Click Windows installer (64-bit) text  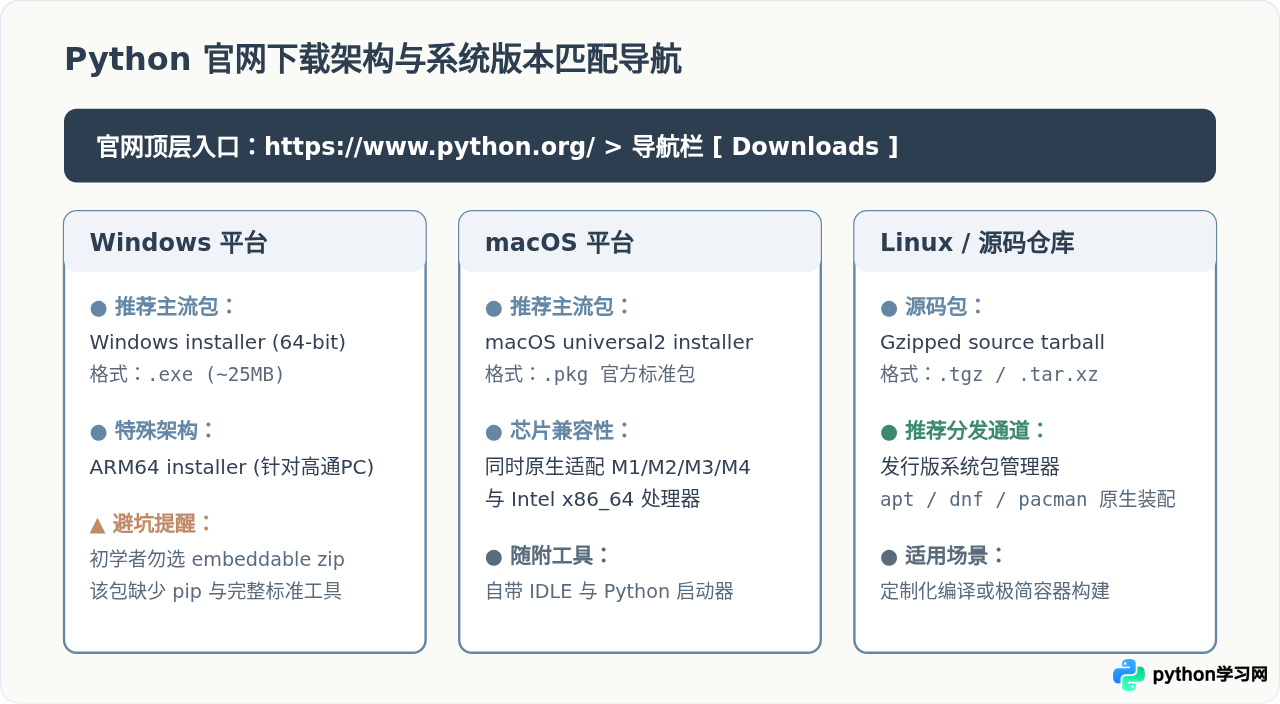218,342
